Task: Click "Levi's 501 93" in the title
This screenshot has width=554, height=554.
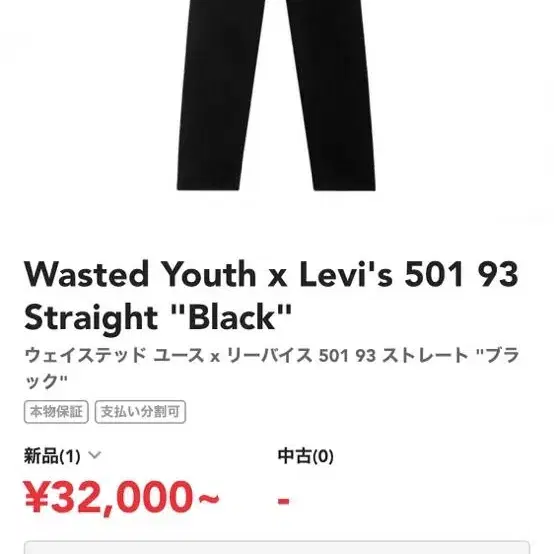Action: (x=409, y=274)
